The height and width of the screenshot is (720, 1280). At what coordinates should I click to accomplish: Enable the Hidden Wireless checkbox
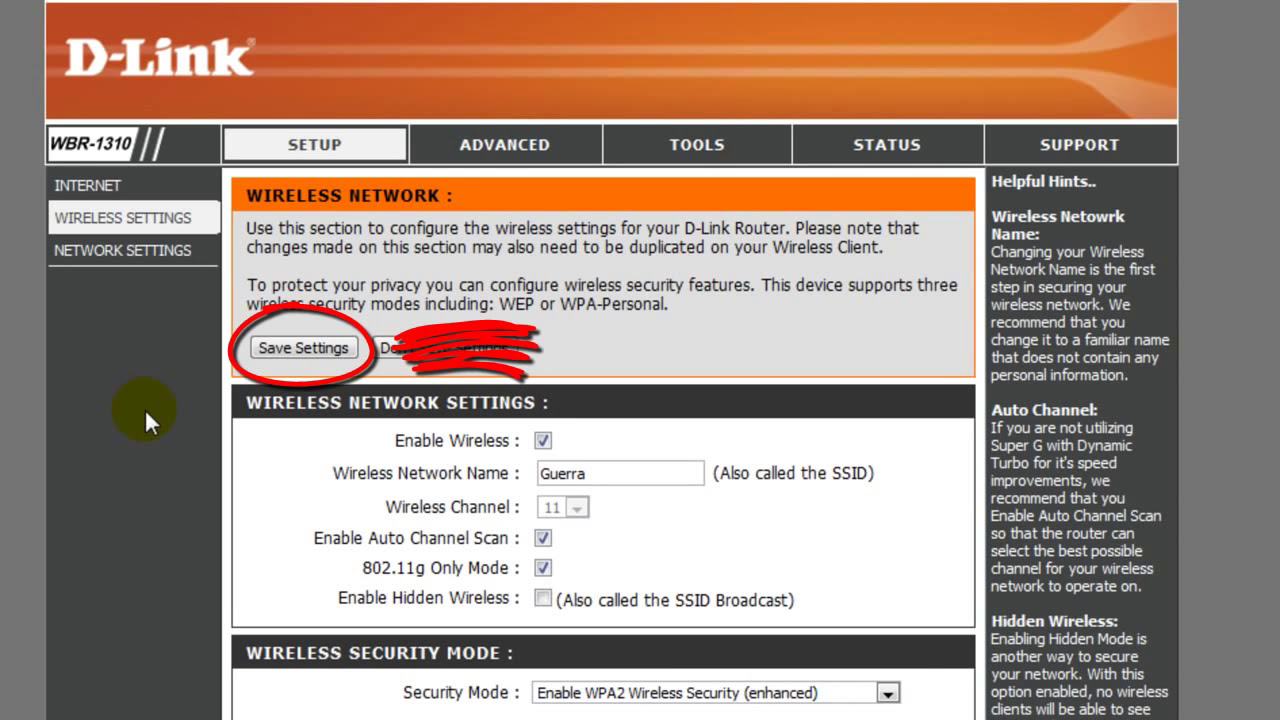pyautogui.click(x=543, y=598)
